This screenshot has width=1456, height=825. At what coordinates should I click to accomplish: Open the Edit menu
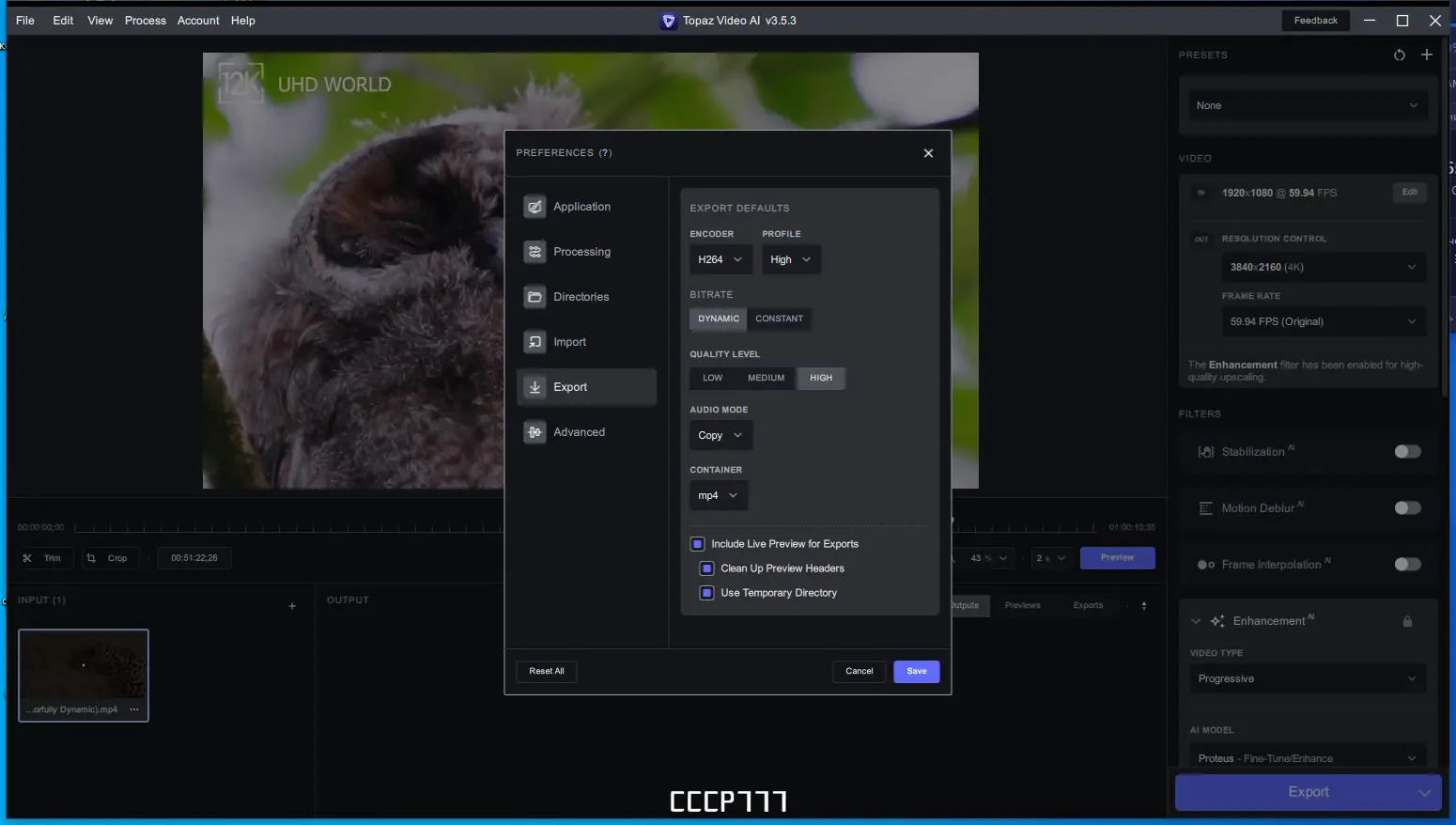tap(63, 21)
